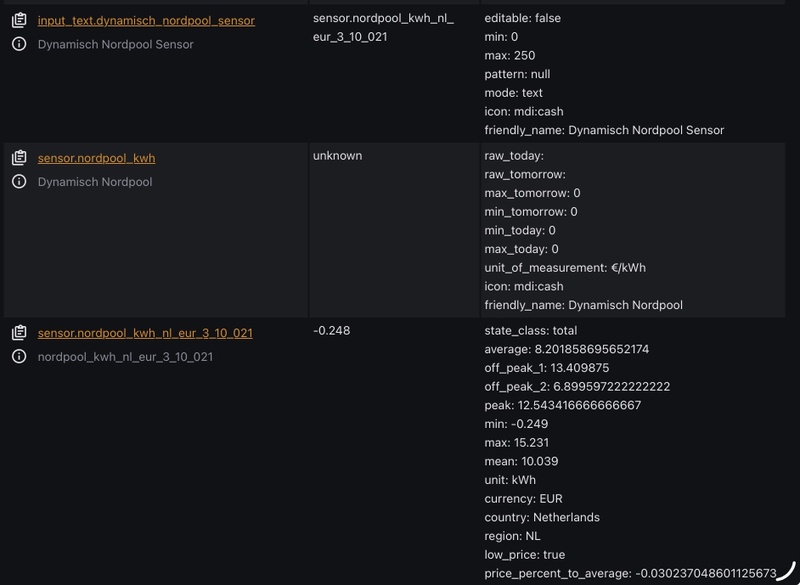Open input_text.dynamisch_nordpool_sensor entity link
The image size is (800, 585).
[x=146, y=20]
